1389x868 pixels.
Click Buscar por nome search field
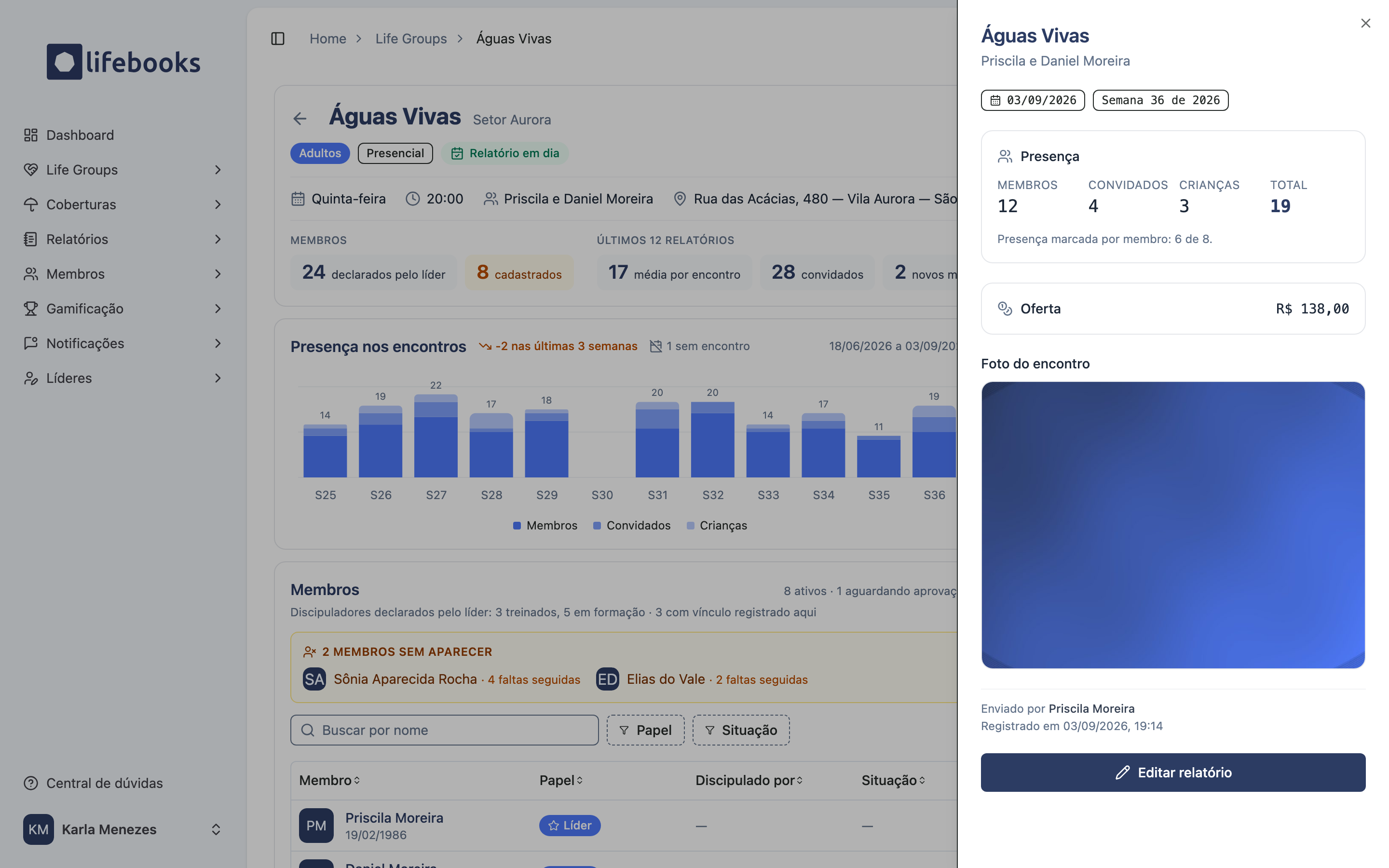tap(444, 730)
